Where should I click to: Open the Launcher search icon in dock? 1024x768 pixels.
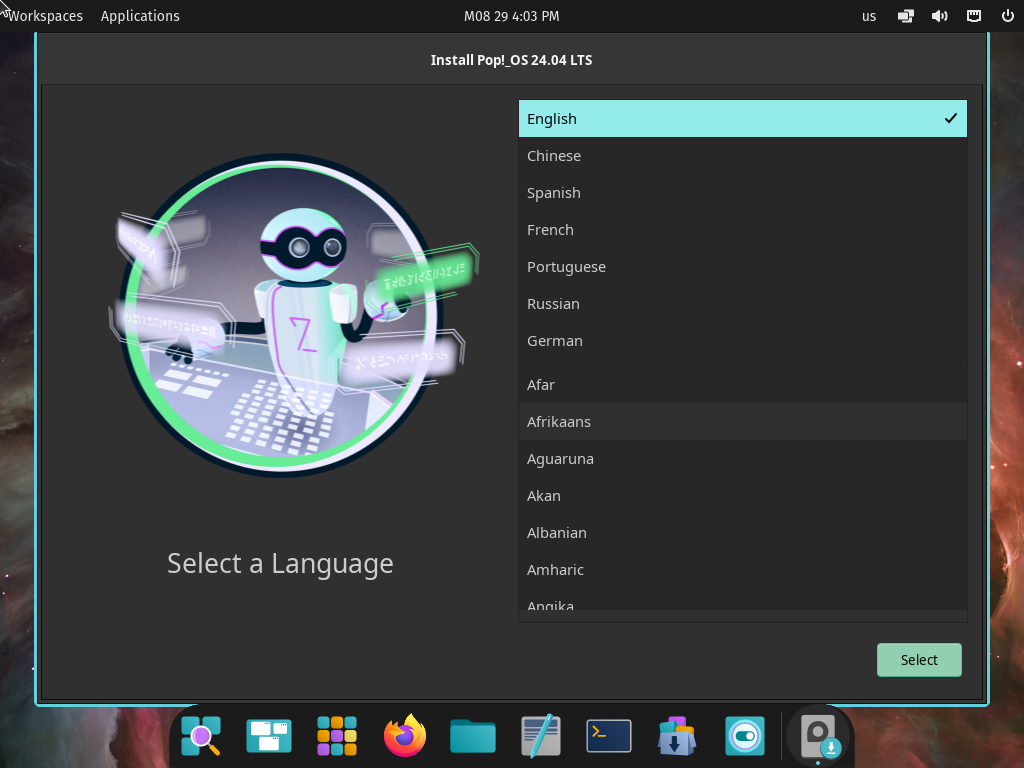(x=200, y=735)
